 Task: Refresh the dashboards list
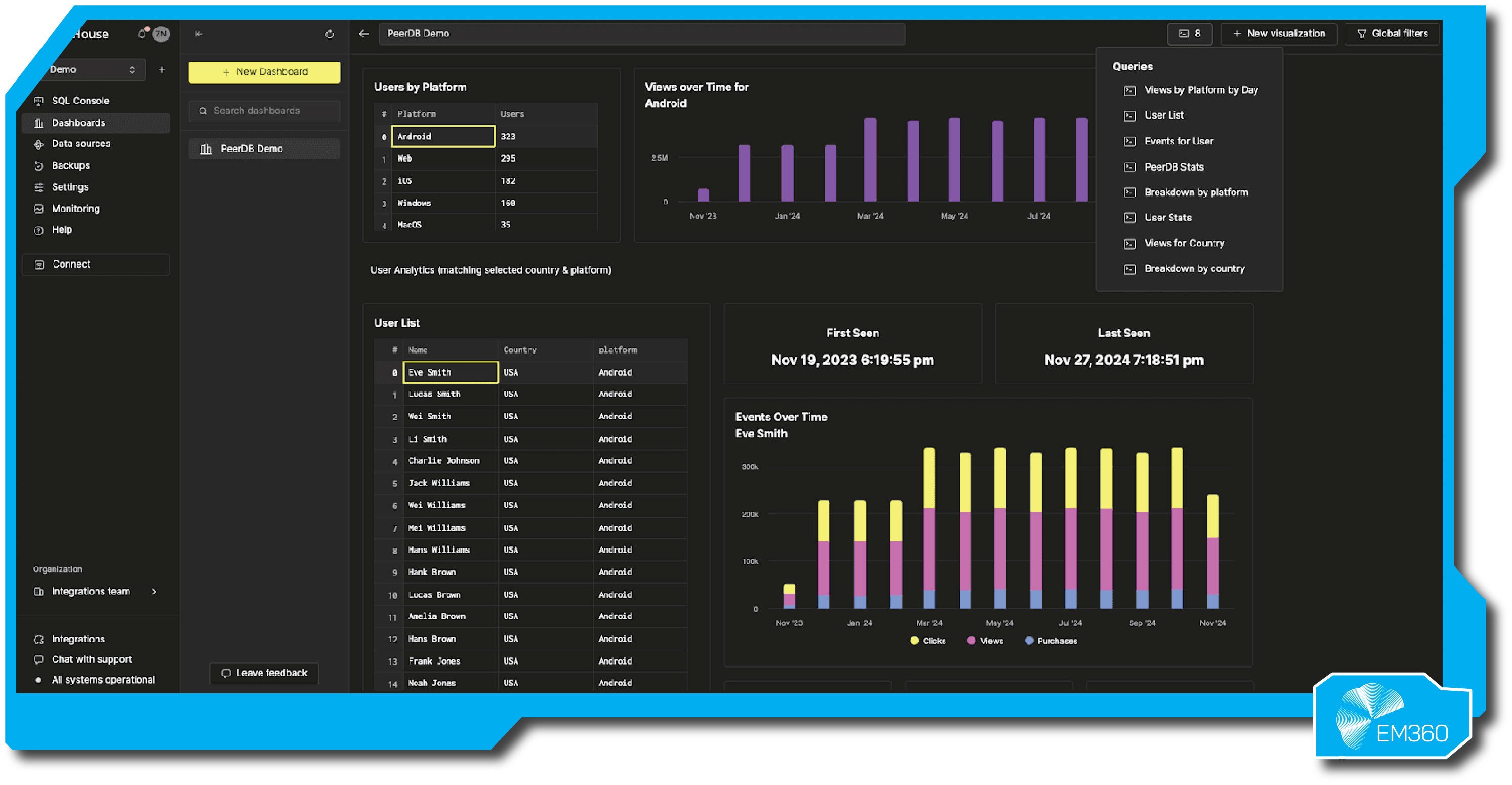click(330, 34)
